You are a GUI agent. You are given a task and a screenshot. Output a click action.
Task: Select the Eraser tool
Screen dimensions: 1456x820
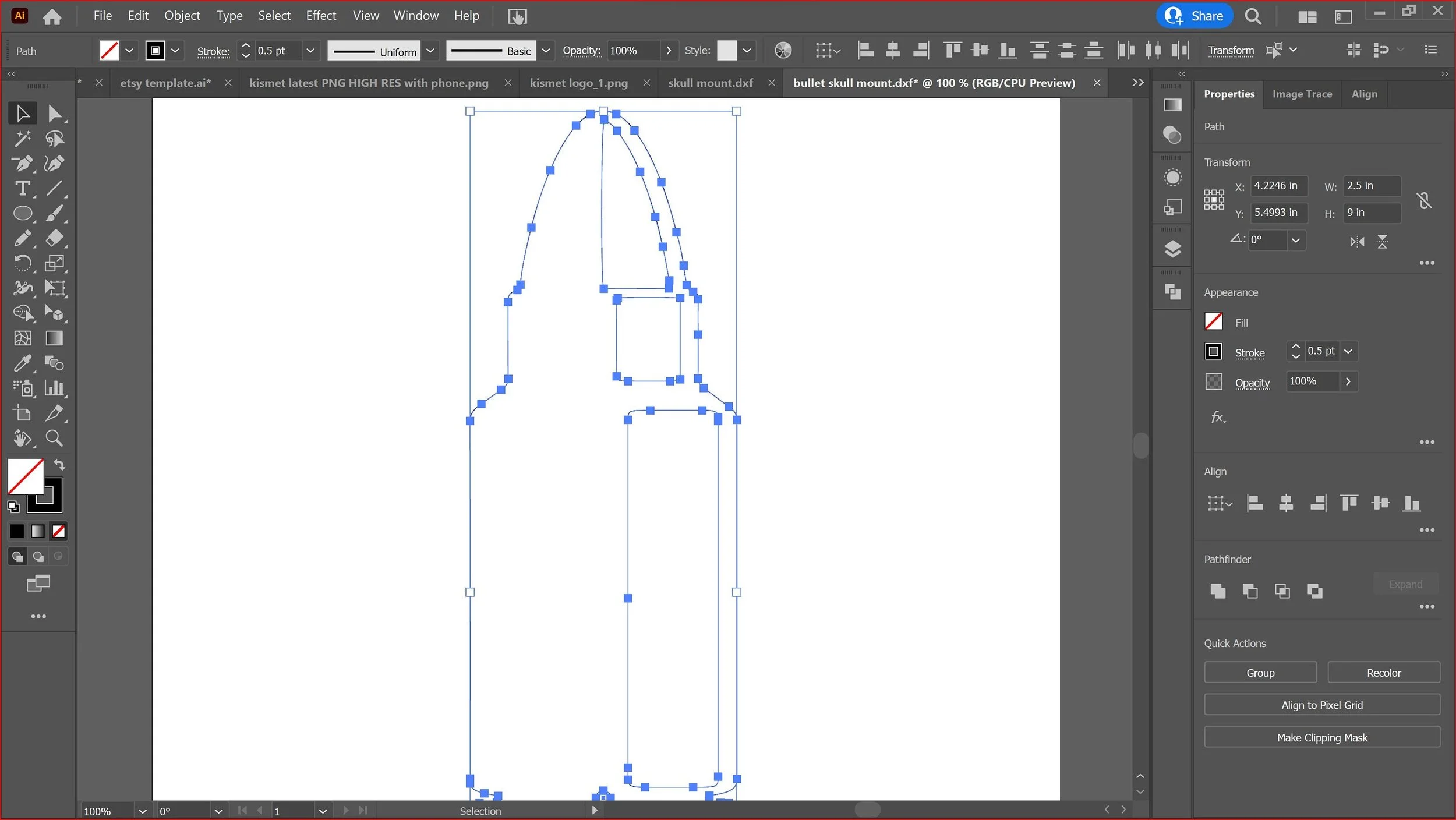[x=54, y=238]
